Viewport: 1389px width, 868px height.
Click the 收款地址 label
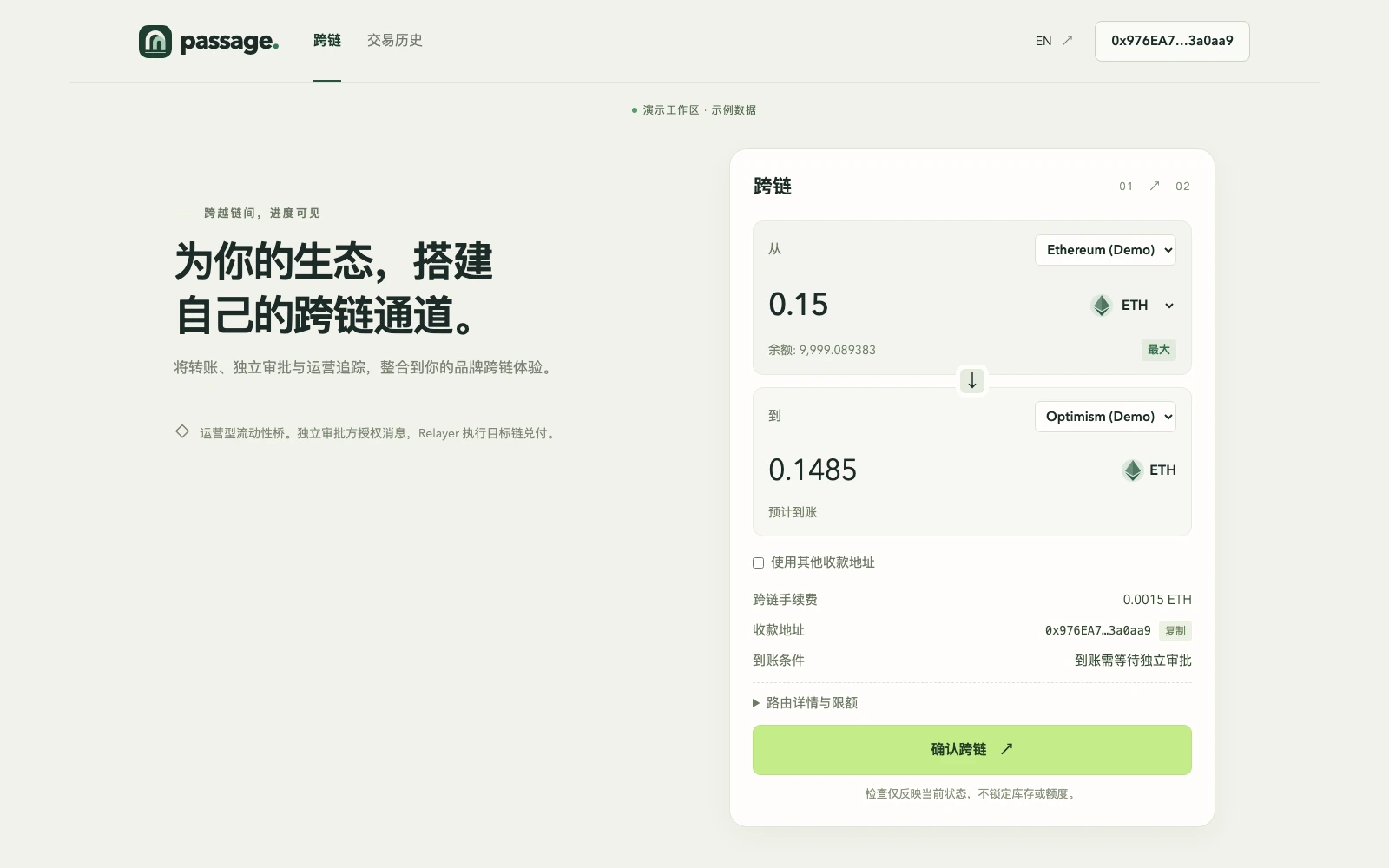click(779, 630)
